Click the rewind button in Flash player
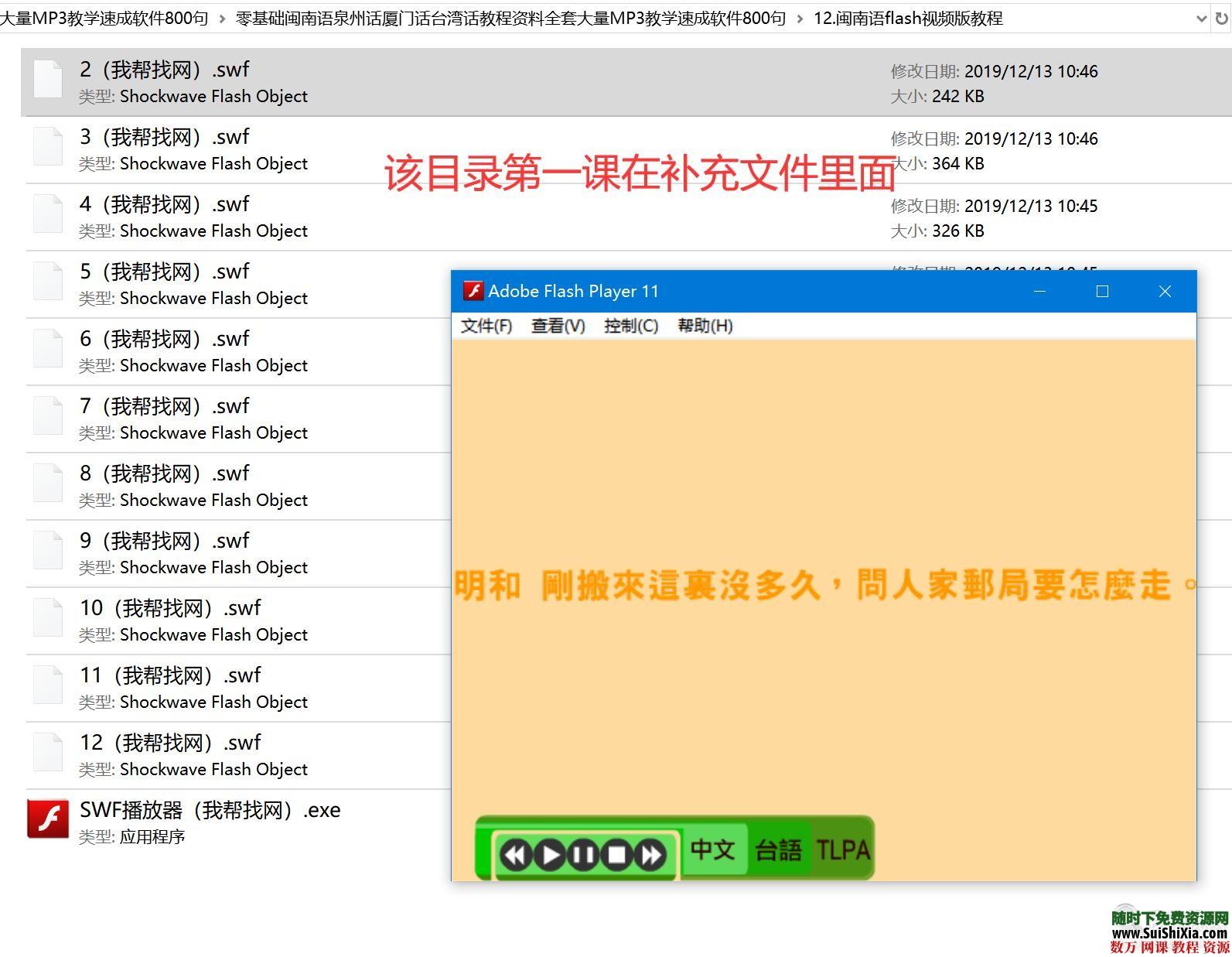1232x957 pixels. point(516,855)
